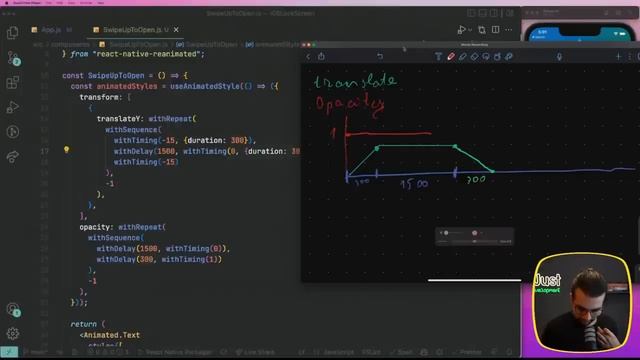640x360 pixels.
Task: Click the back arrow in the notes app
Action: point(309,57)
